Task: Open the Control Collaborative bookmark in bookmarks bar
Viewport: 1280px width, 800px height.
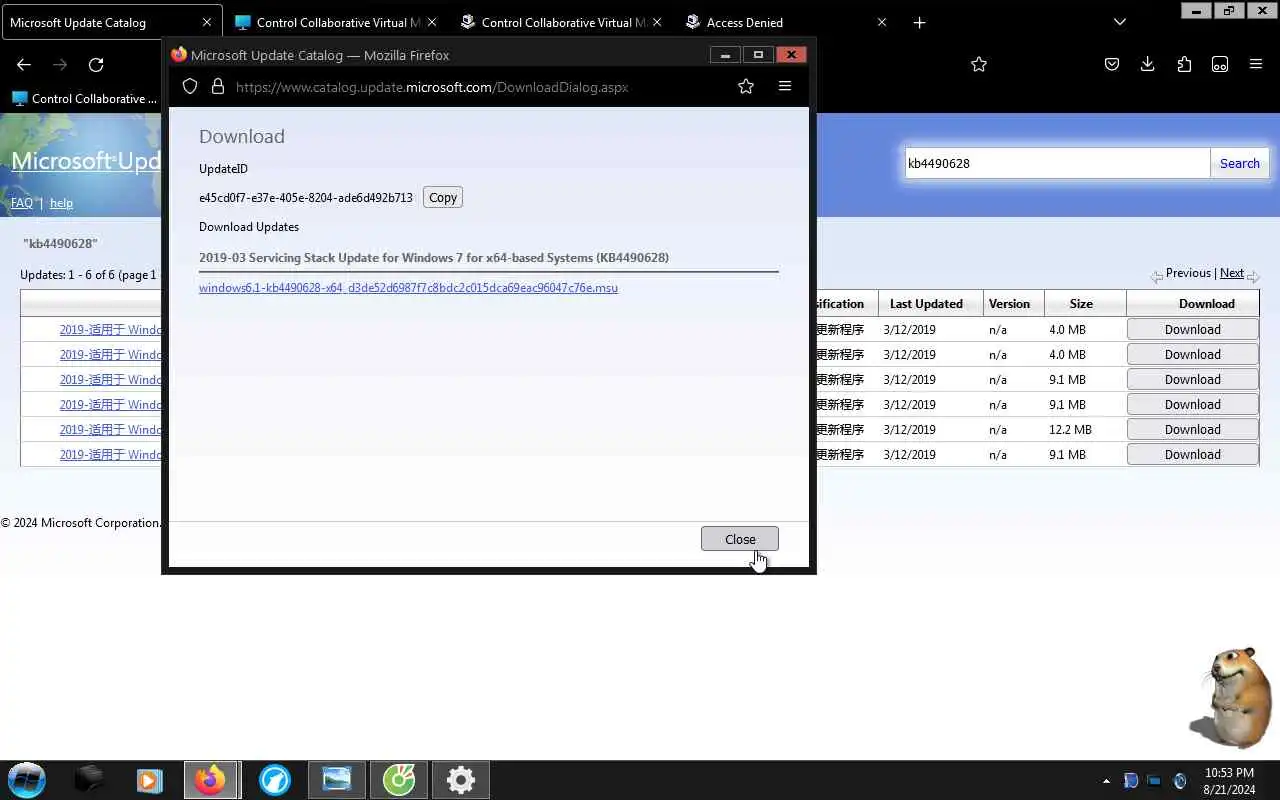Action: [x=85, y=98]
